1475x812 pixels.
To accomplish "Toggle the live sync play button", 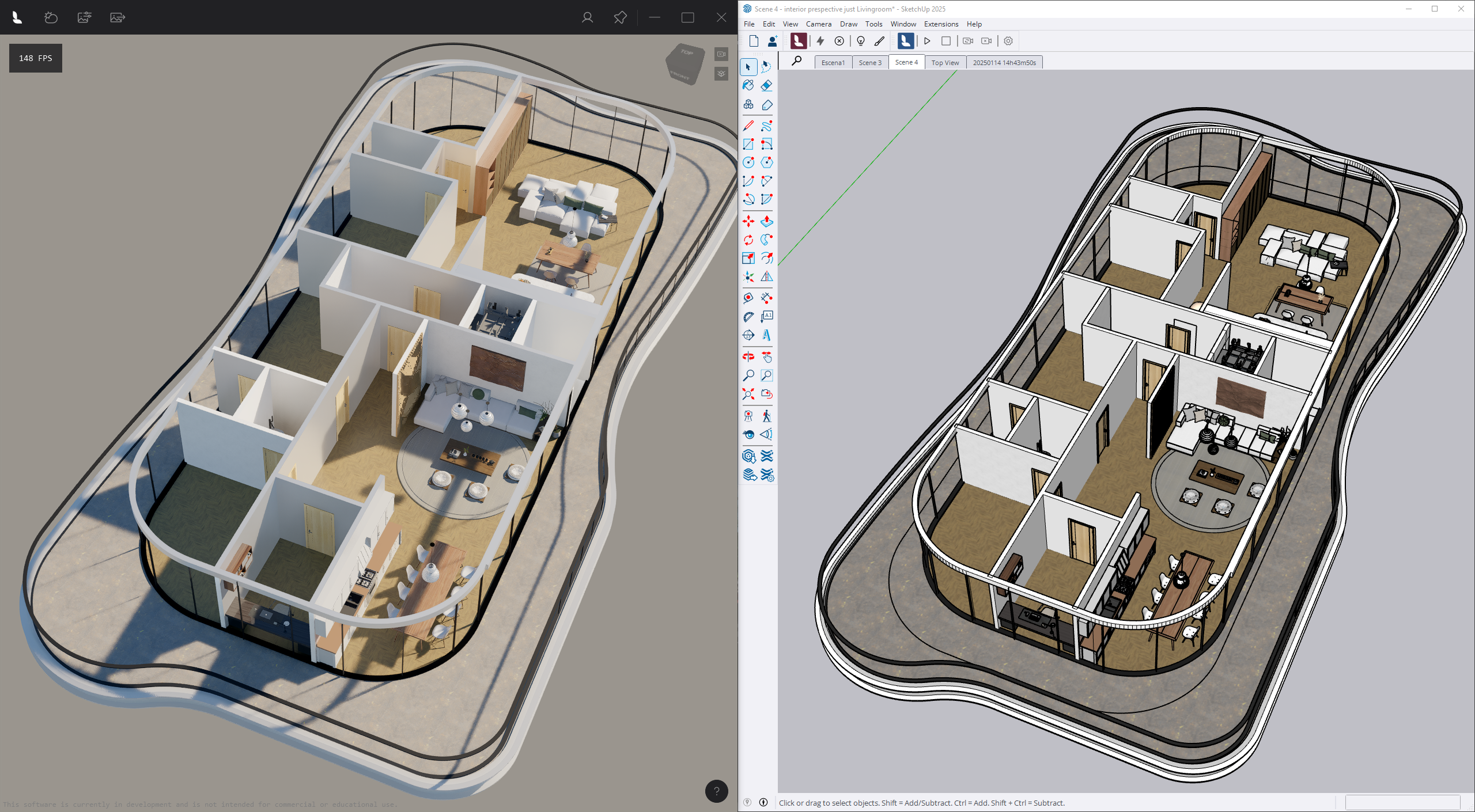I will coord(927,41).
